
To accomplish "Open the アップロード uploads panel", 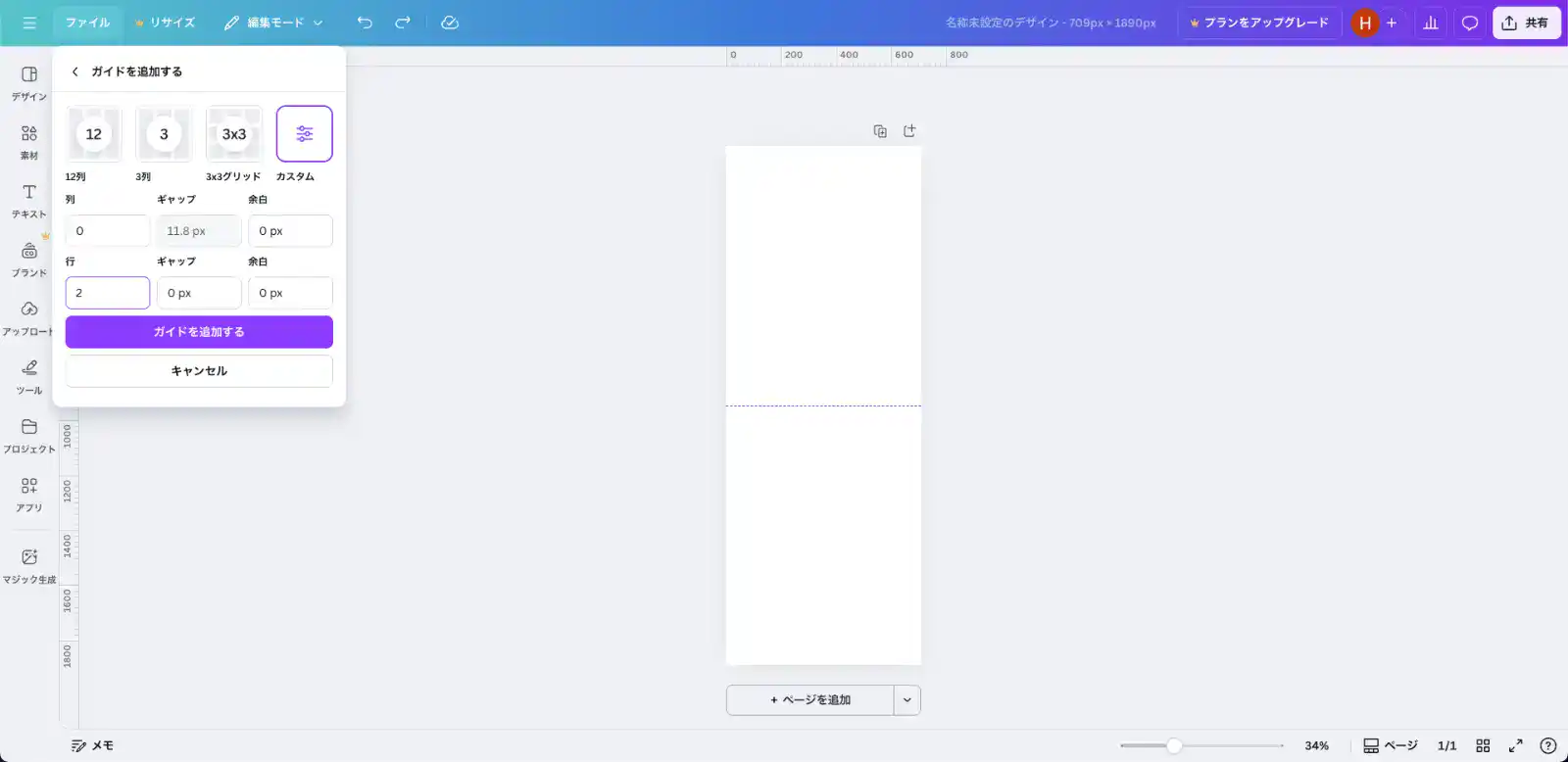I will (29, 317).
